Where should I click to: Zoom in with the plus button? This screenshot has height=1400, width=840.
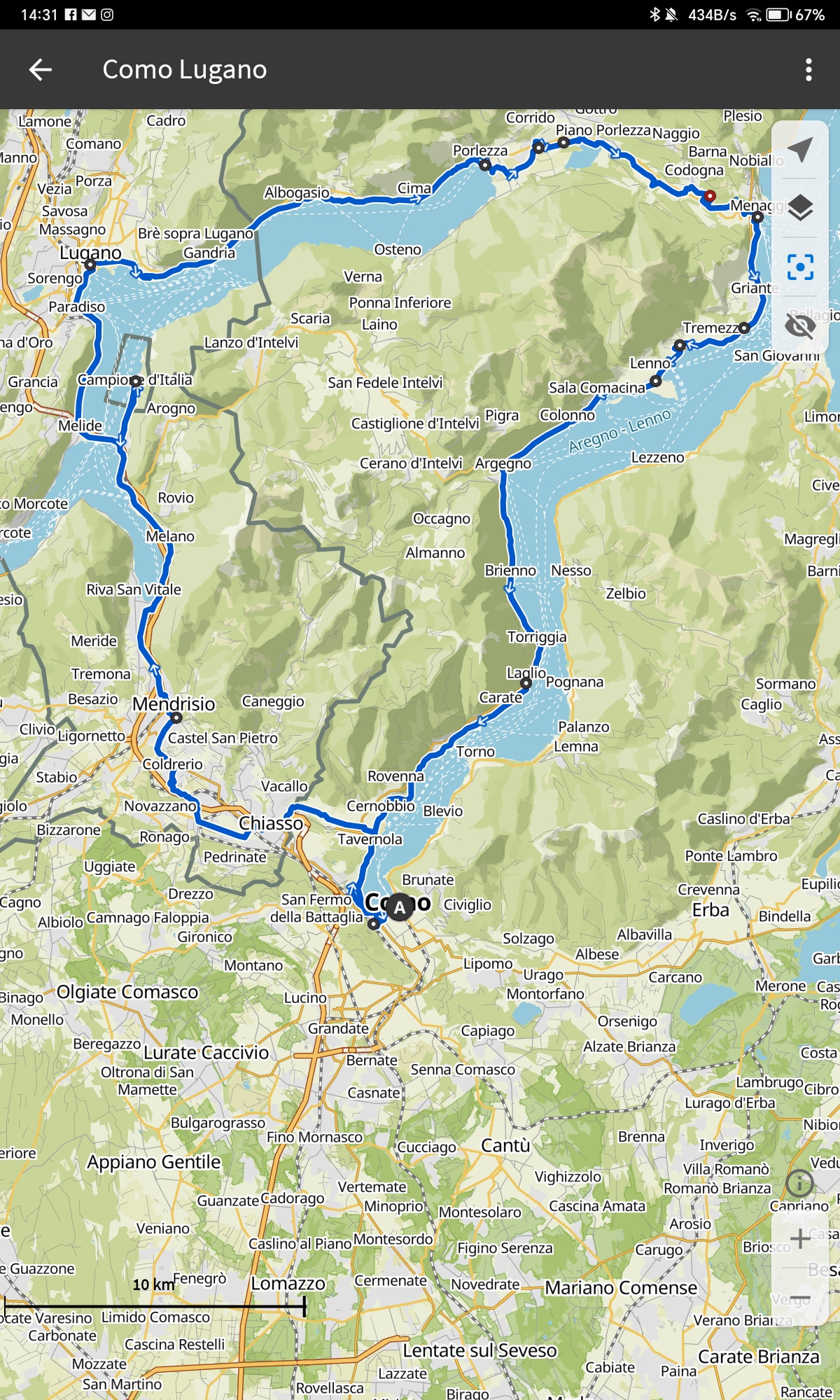pyautogui.click(x=800, y=1238)
